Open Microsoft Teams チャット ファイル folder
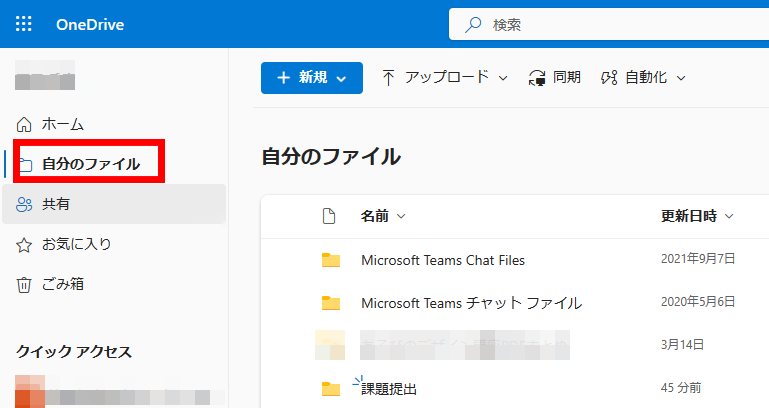769x408 pixels. [471, 303]
